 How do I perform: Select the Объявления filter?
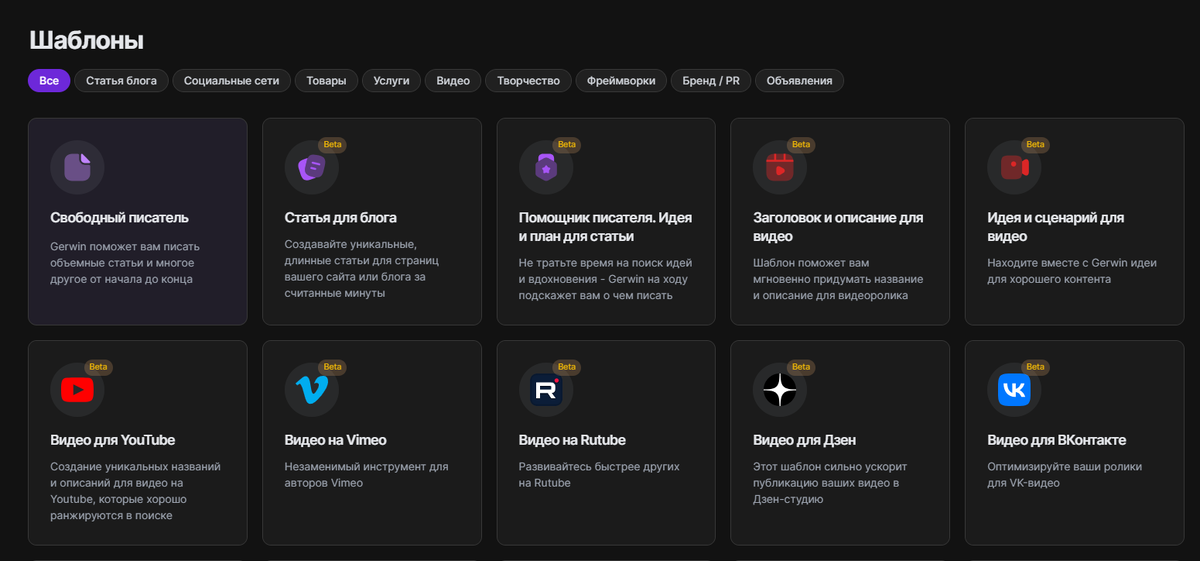click(799, 80)
